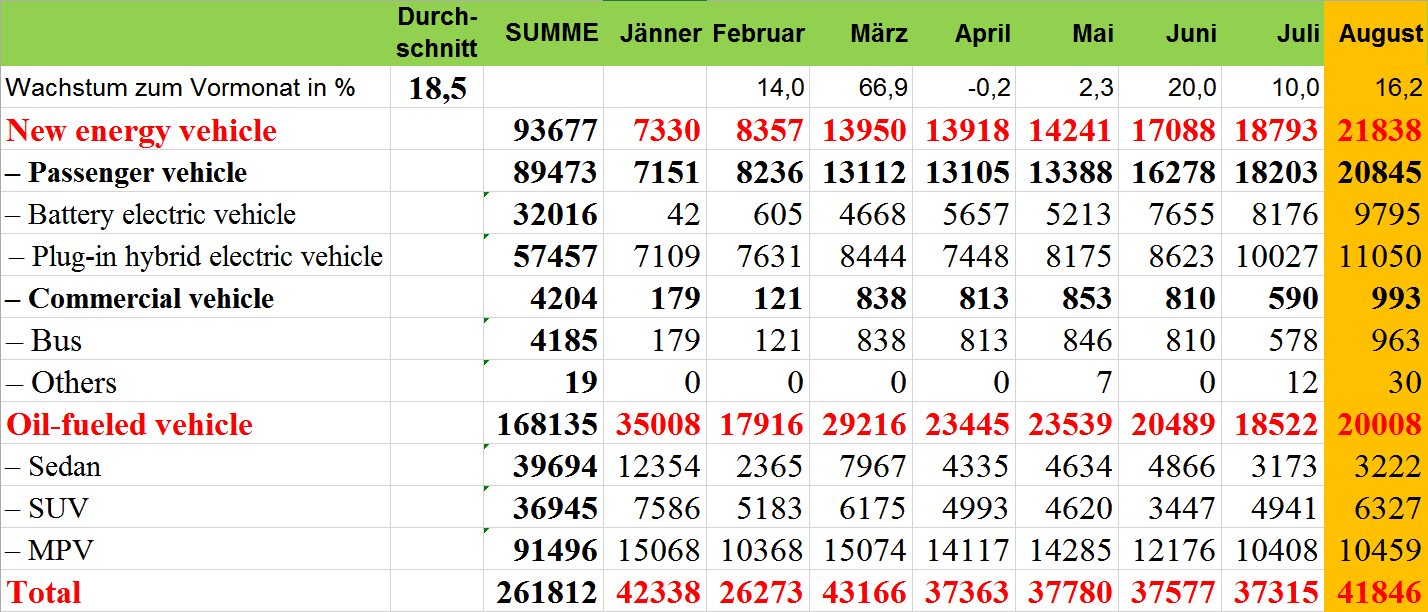This screenshot has height=612, width=1428.
Task: Click the 'Bus' row label
Action: point(44,341)
